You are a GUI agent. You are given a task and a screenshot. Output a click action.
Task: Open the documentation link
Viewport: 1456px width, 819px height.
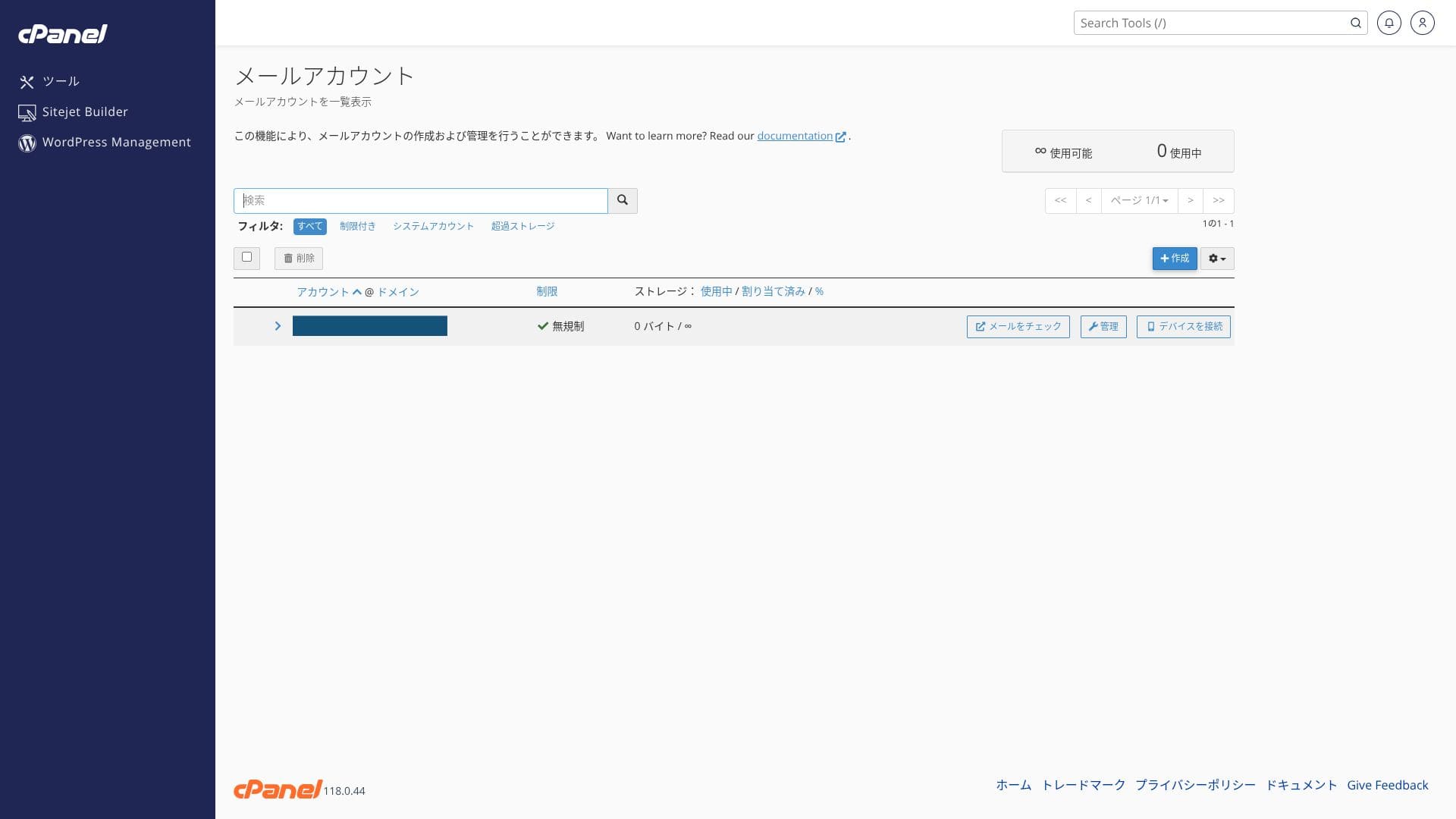point(794,136)
